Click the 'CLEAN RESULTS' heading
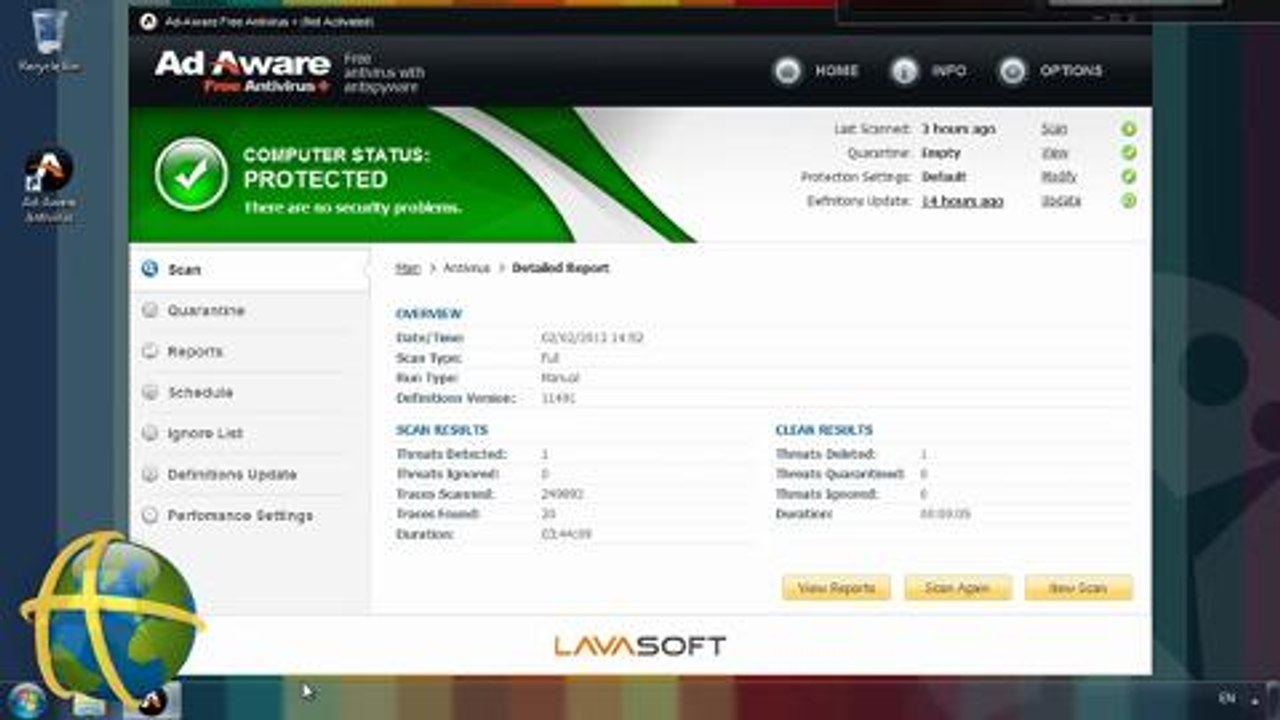The height and width of the screenshot is (720, 1280). (x=824, y=430)
